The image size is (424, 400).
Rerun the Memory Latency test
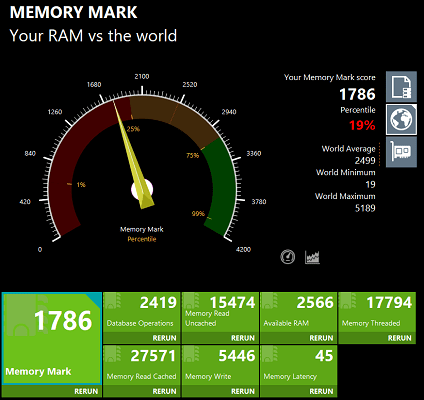tap(321, 391)
